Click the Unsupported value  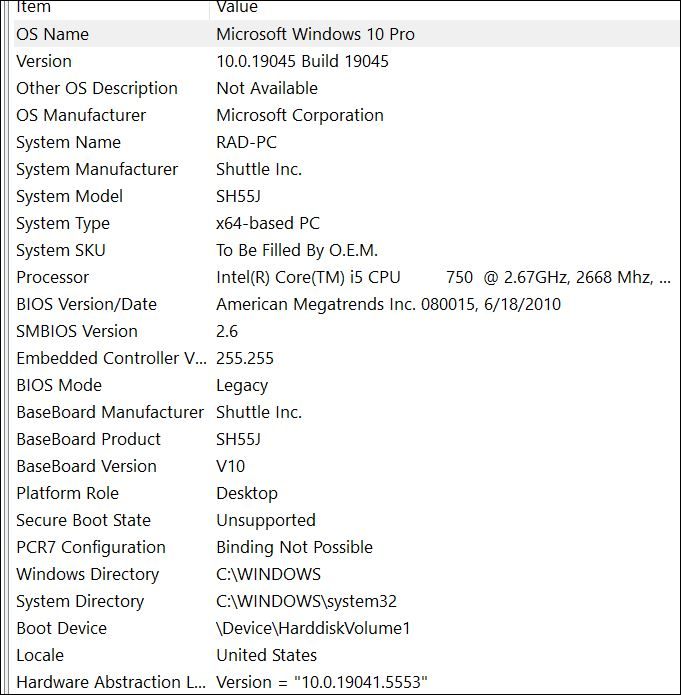coord(266,520)
